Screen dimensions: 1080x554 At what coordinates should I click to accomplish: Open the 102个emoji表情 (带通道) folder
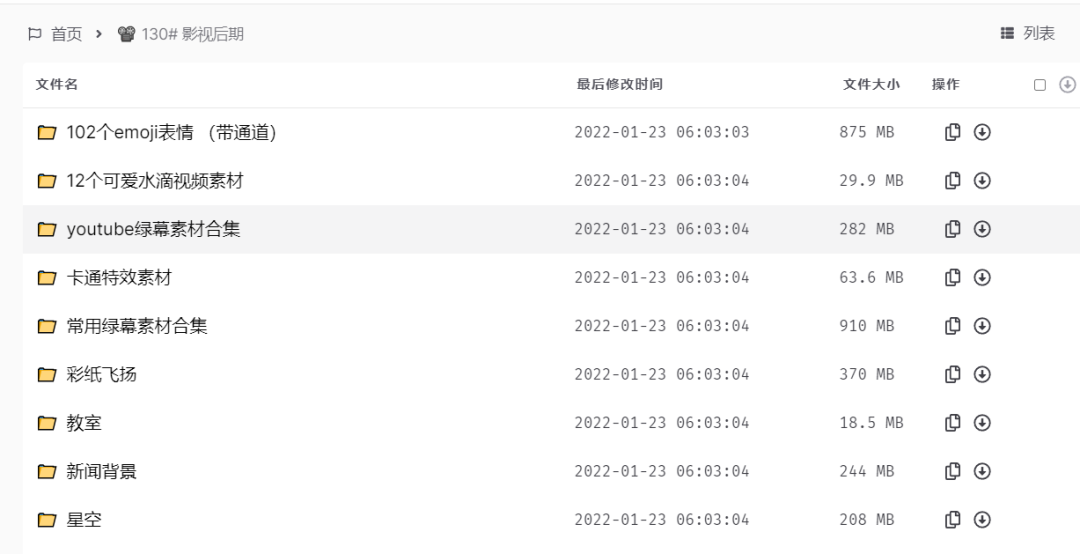click(171, 132)
